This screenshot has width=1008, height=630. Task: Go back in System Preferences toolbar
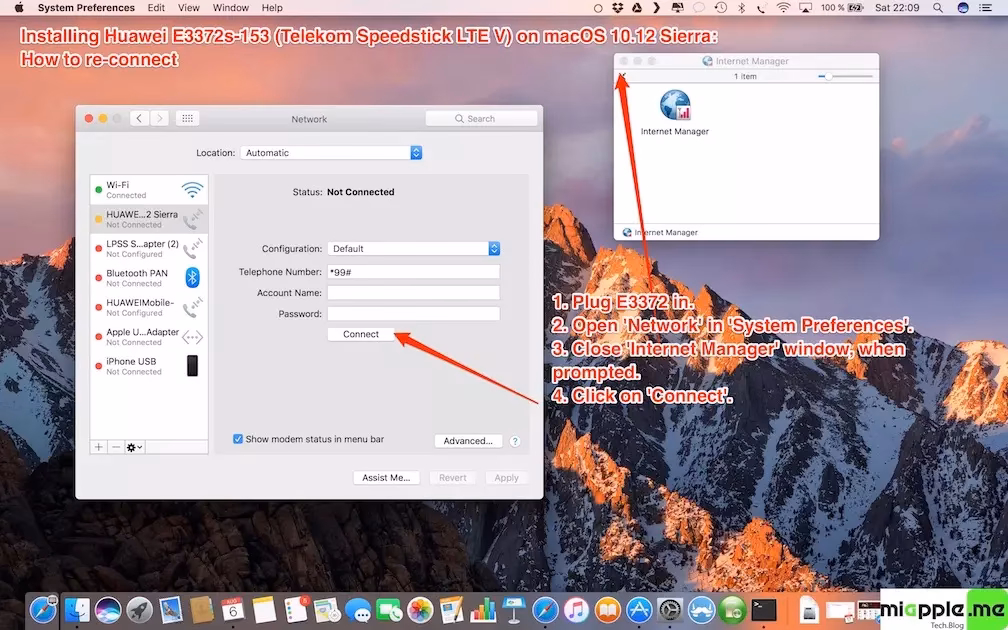(x=139, y=118)
